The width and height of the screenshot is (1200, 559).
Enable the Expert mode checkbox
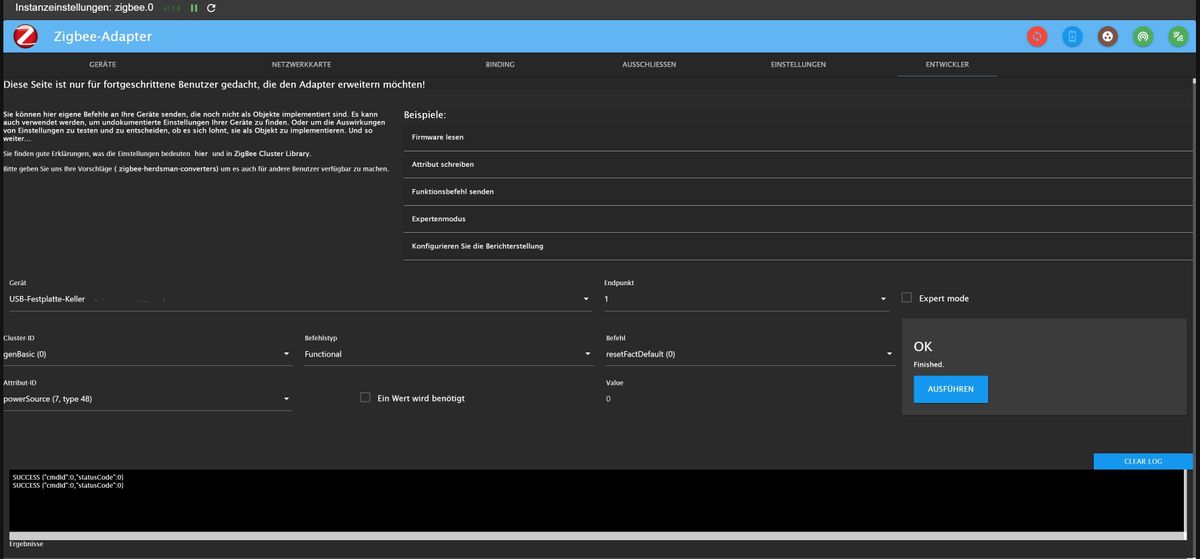coord(907,298)
